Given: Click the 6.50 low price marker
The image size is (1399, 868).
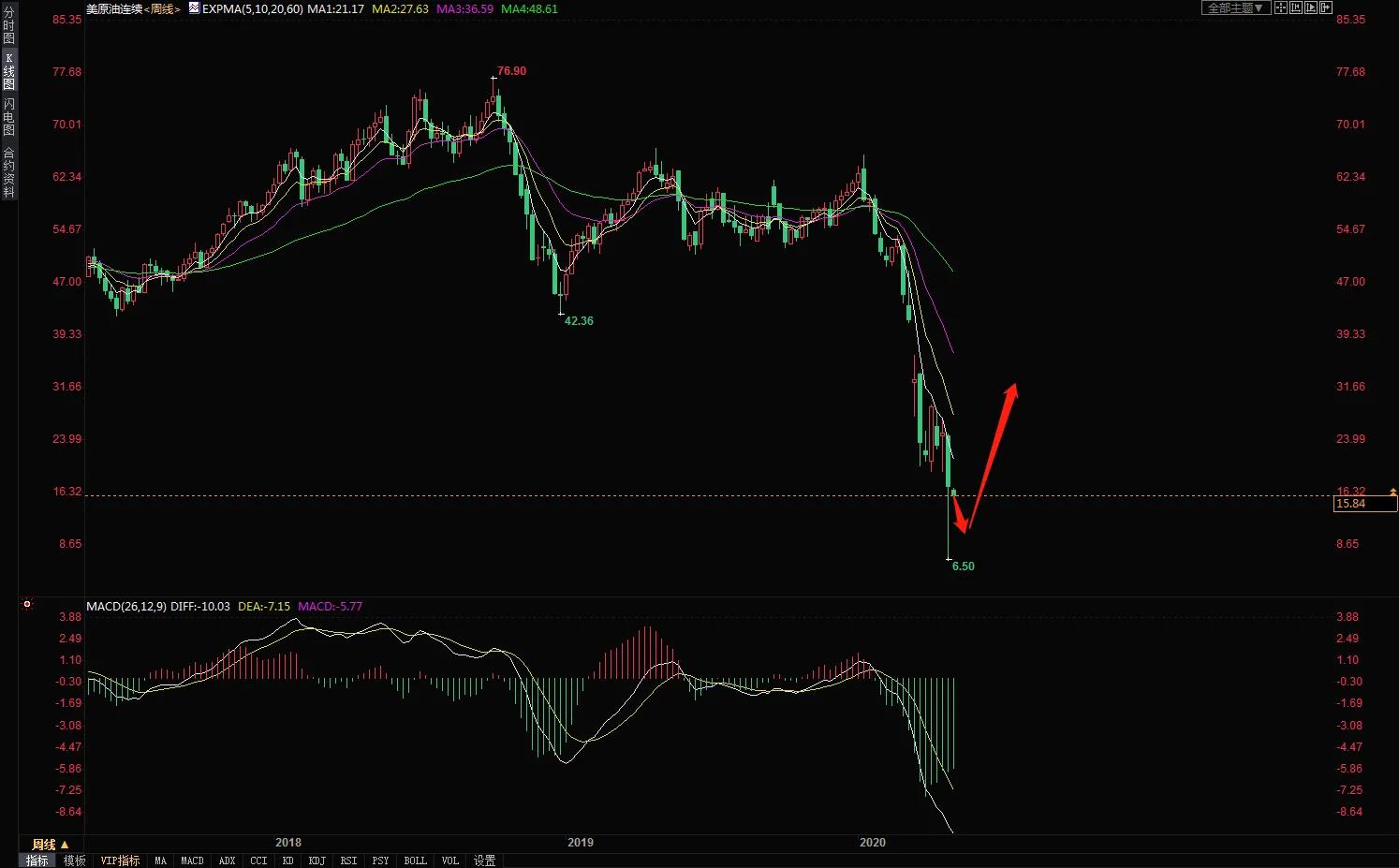Looking at the screenshot, I should click(964, 566).
